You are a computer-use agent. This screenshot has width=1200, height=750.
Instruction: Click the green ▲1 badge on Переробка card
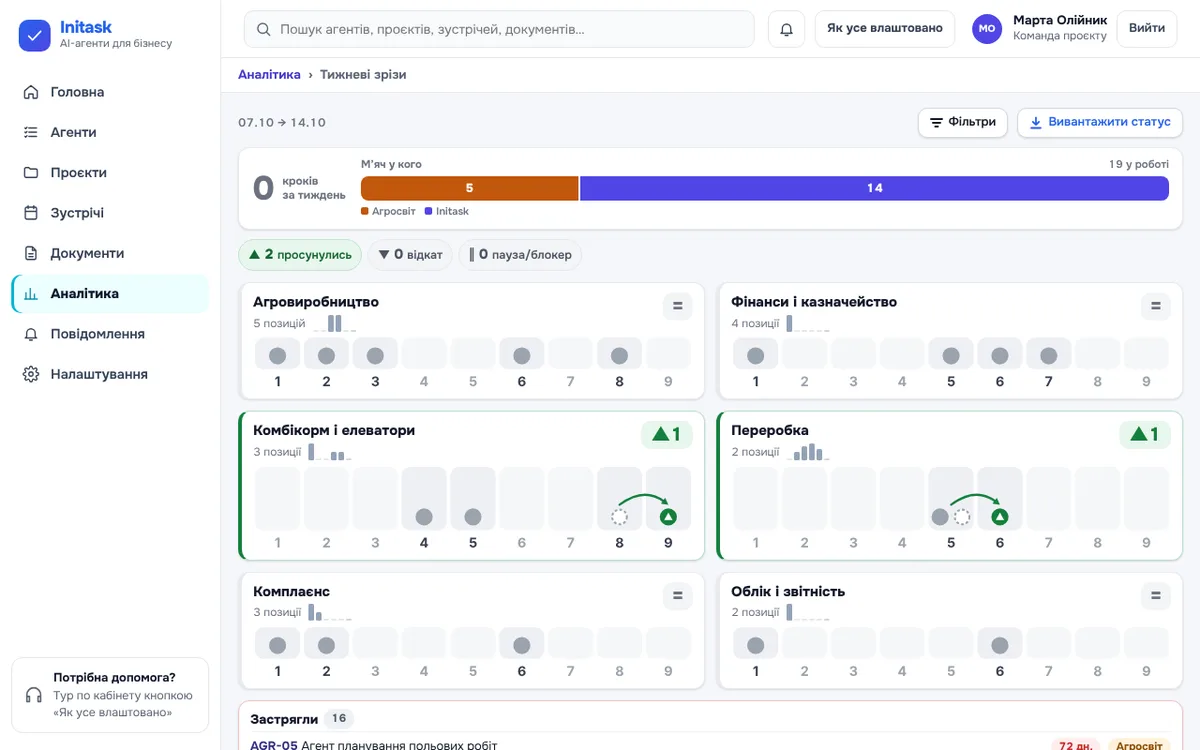point(1144,435)
